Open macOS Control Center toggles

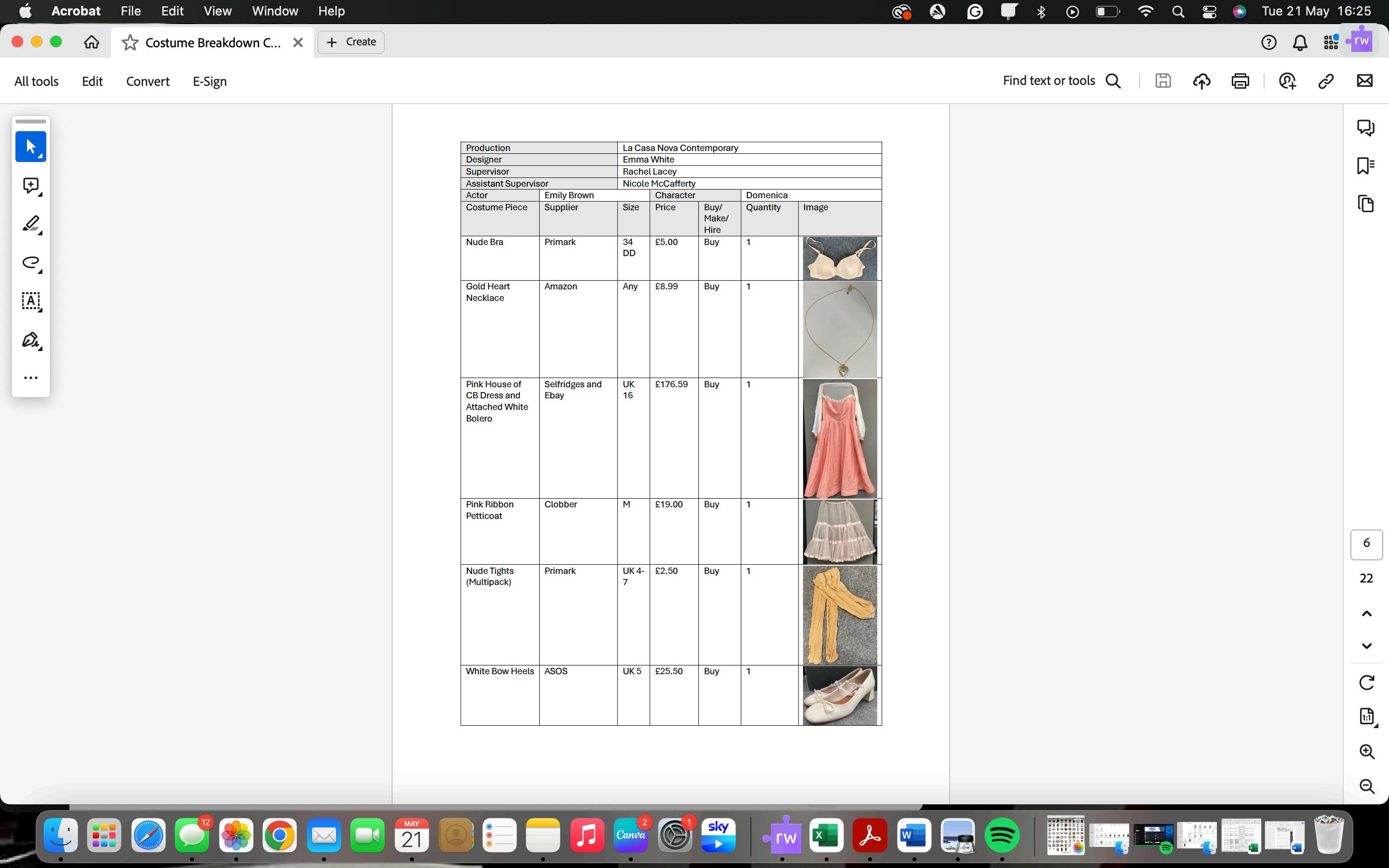click(x=1209, y=12)
